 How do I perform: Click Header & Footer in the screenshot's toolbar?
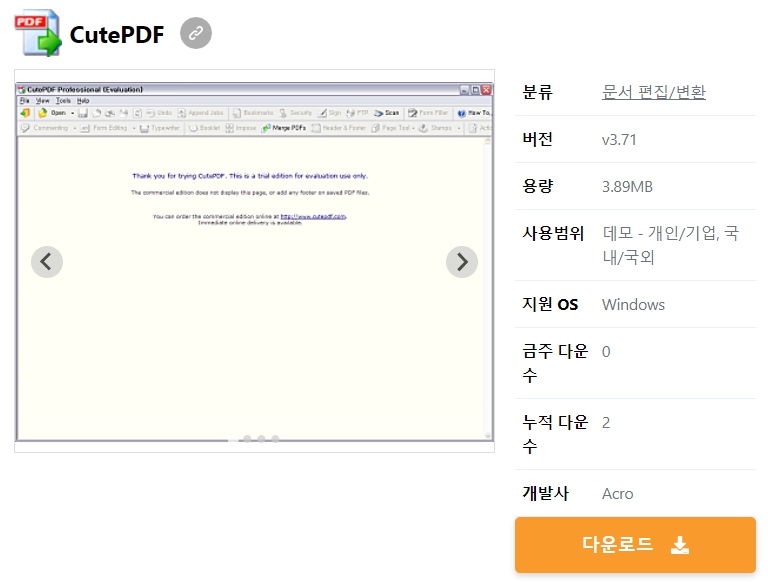(339, 128)
